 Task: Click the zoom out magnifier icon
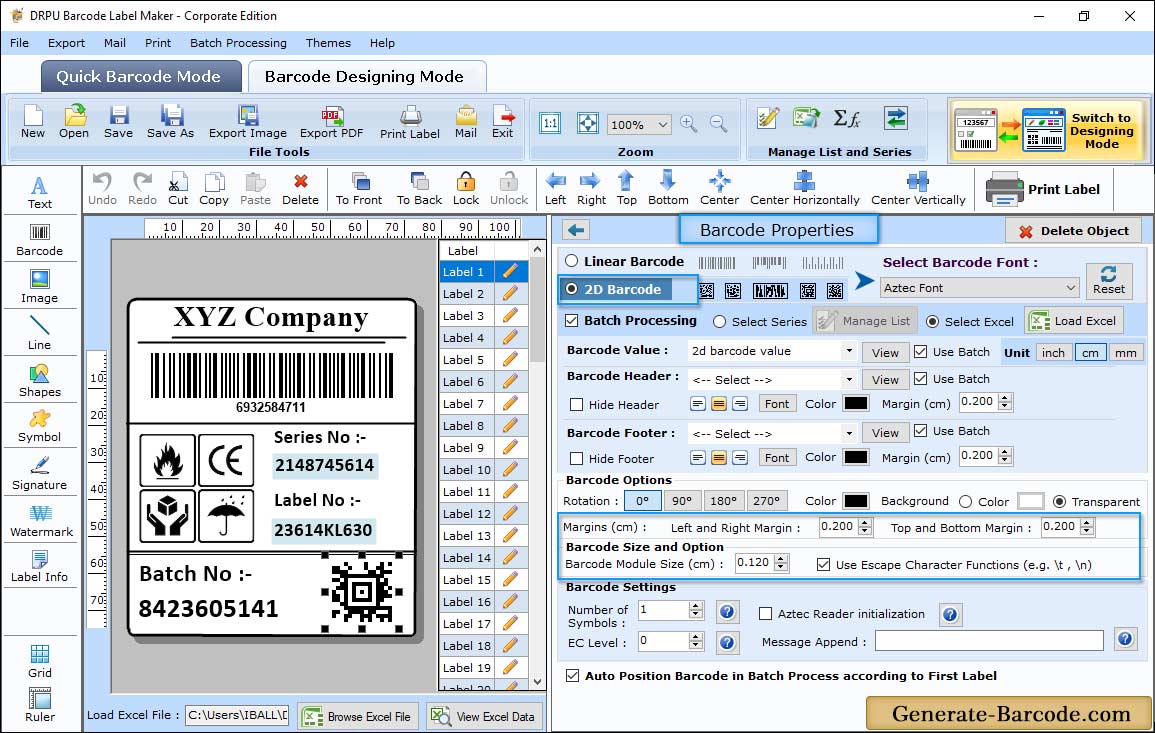point(718,124)
